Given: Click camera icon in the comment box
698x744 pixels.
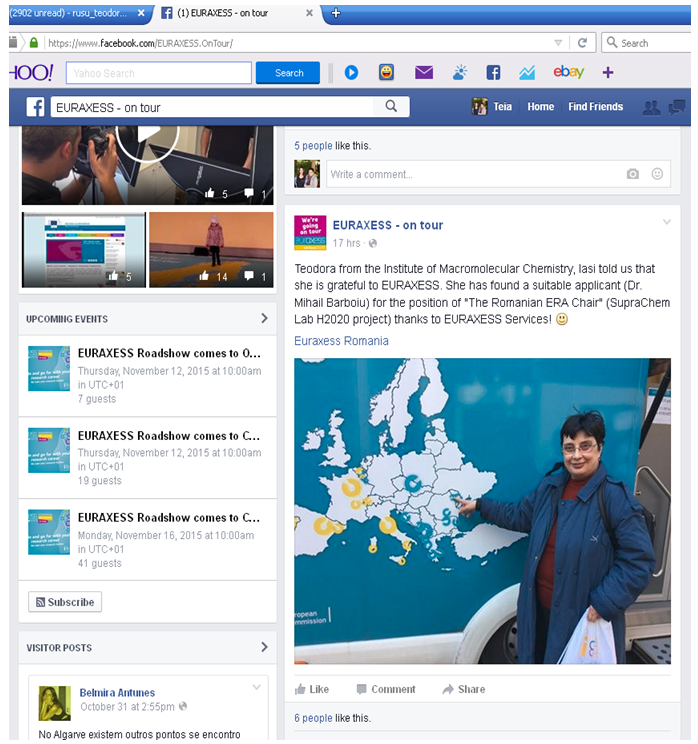Looking at the screenshot, I should click(x=633, y=174).
